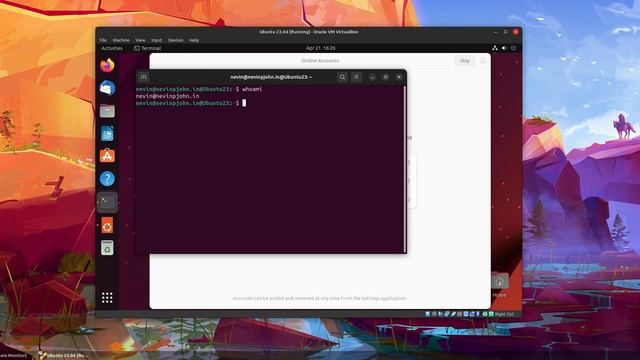This screenshot has width=640, height=360.
Task: Open Thunderbird Mail in the dock
Action: [107, 88]
